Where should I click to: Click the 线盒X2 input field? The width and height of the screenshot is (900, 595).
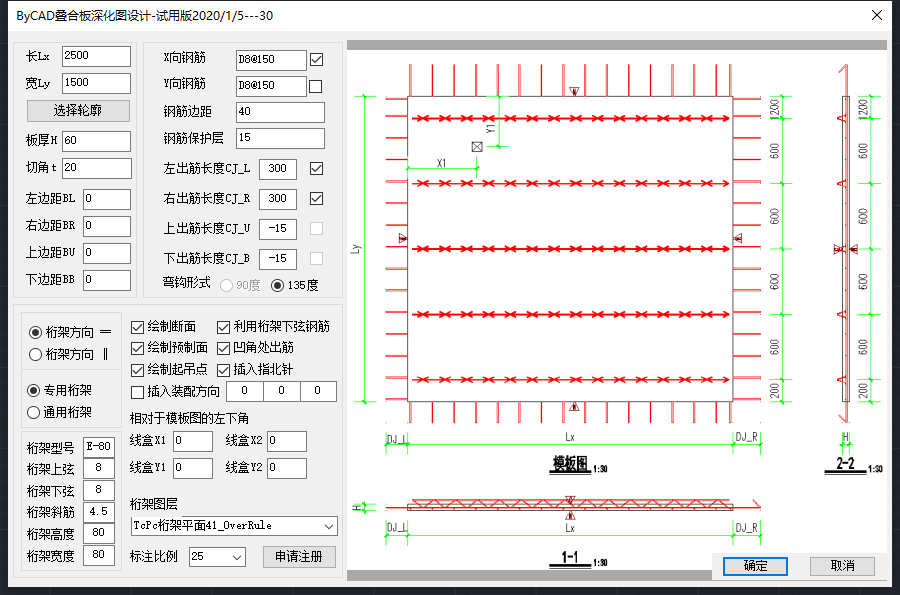[x=287, y=441]
